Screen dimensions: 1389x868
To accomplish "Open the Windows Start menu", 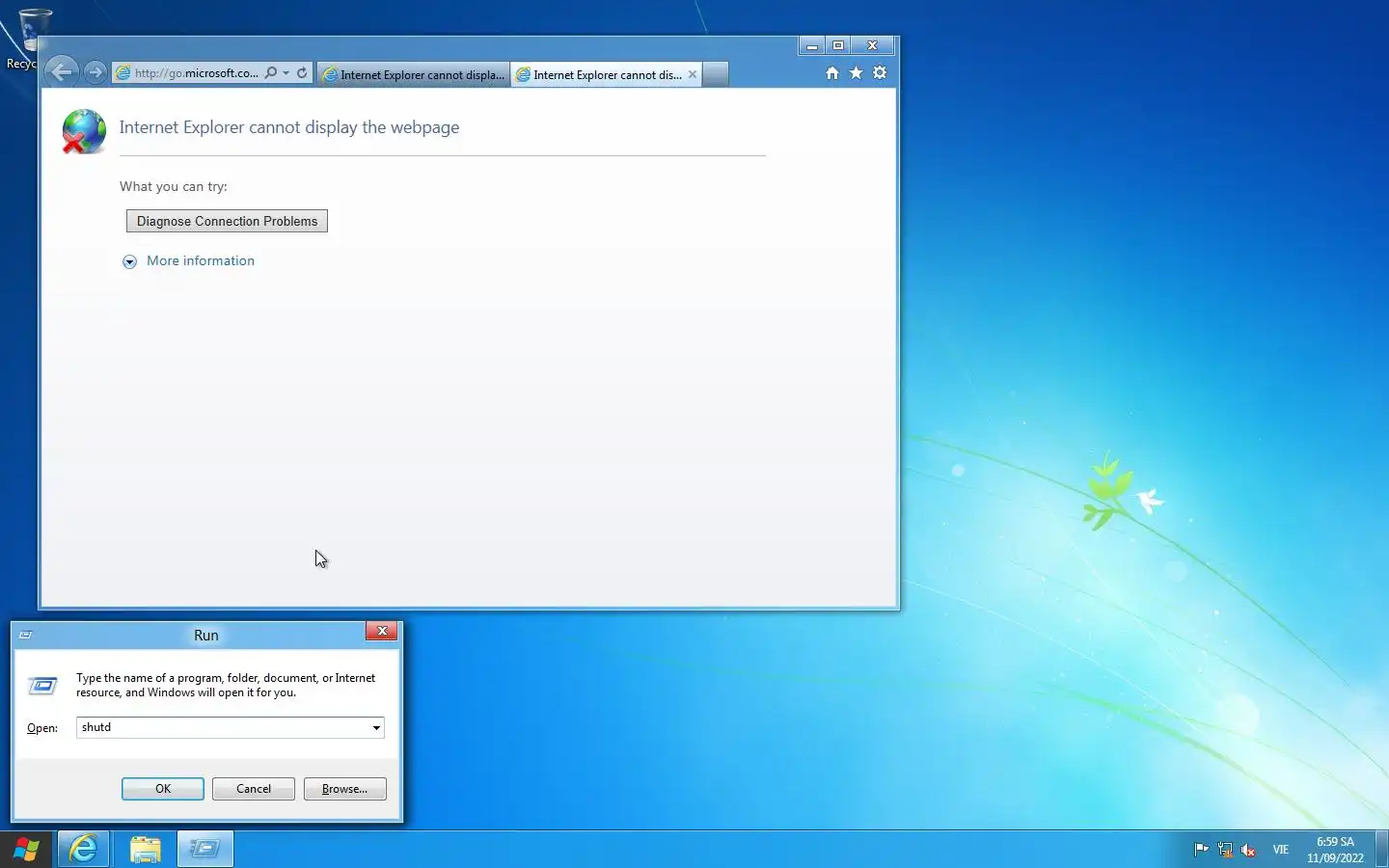I will point(26,849).
